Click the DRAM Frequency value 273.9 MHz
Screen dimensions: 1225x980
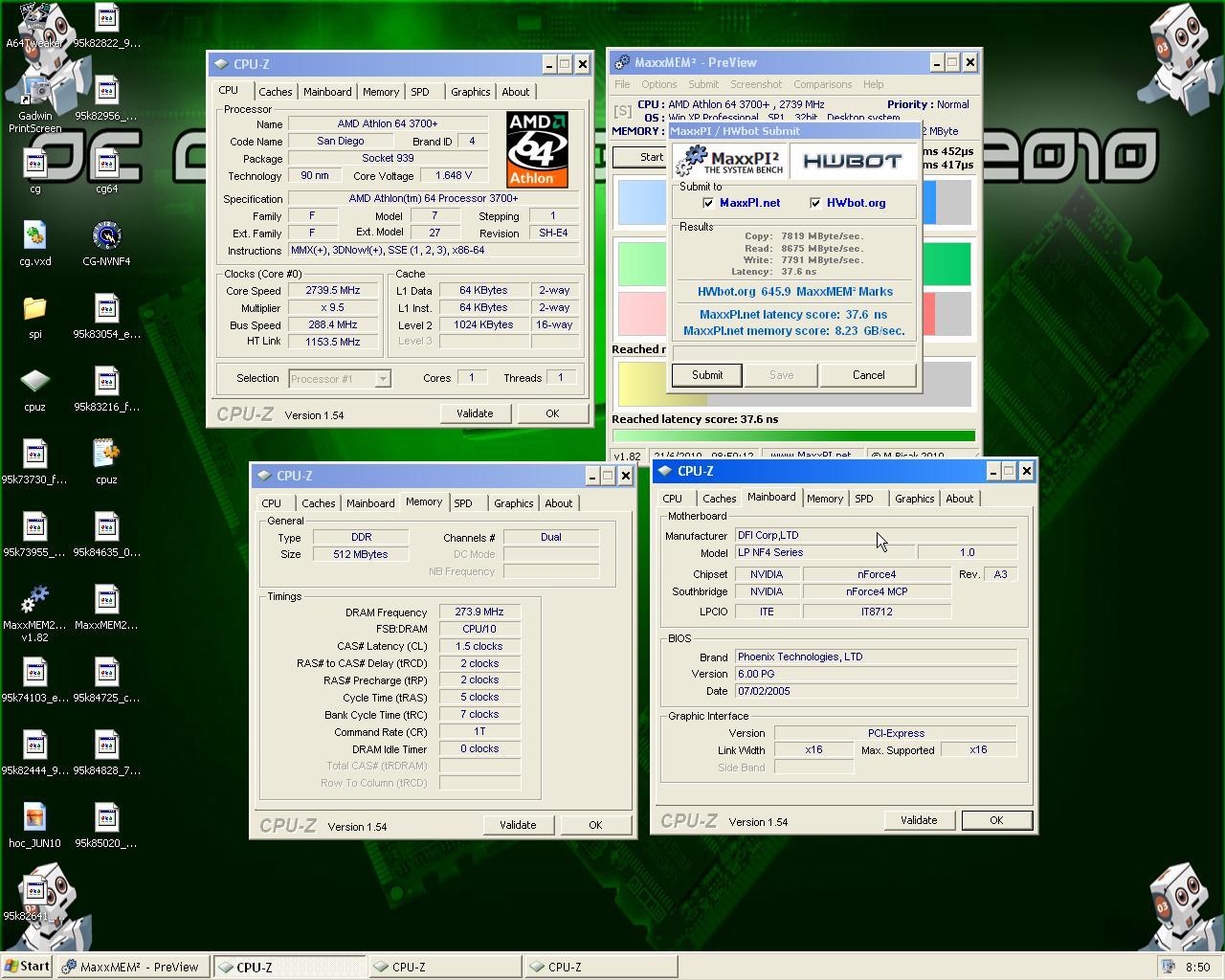click(x=479, y=612)
